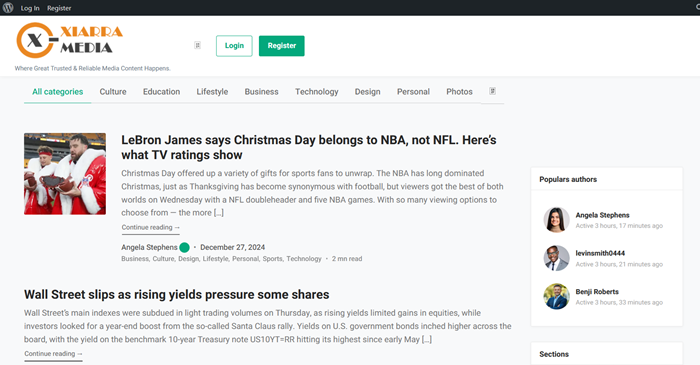Switch to Personal category tab
The height and width of the screenshot is (365, 700).
point(413,91)
